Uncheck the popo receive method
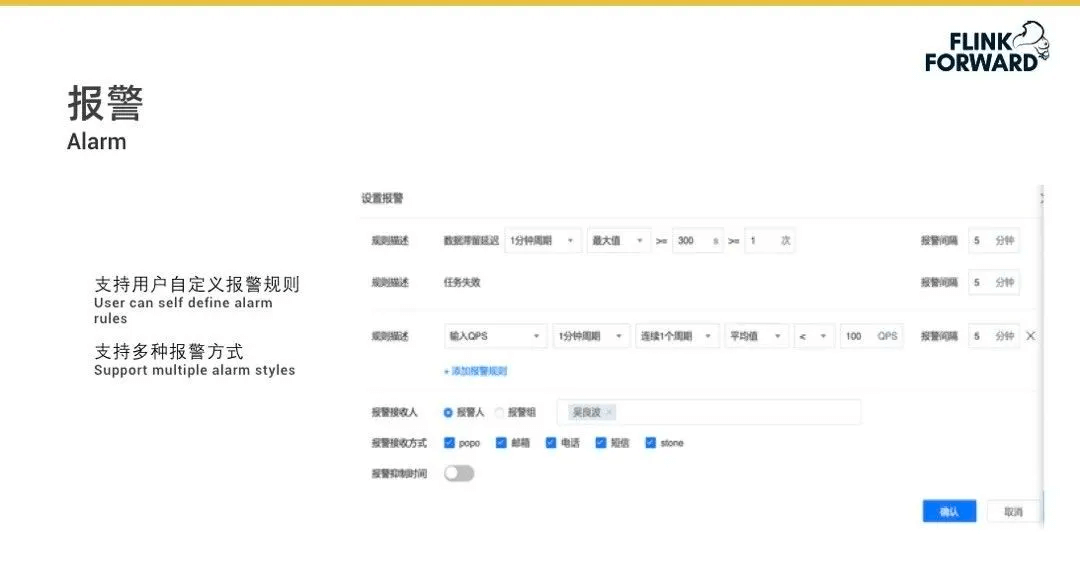1080x568 pixels. (x=449, y=442)
